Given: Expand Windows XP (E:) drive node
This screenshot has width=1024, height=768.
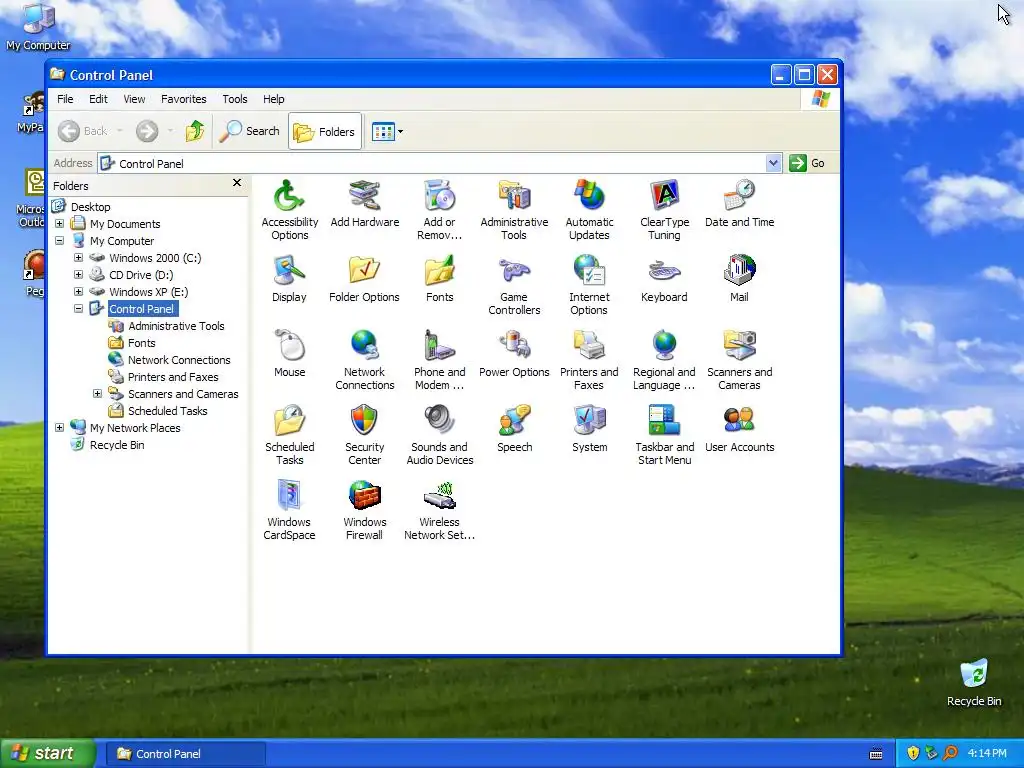Looking at the screenshot, I should tap(78, 291).
